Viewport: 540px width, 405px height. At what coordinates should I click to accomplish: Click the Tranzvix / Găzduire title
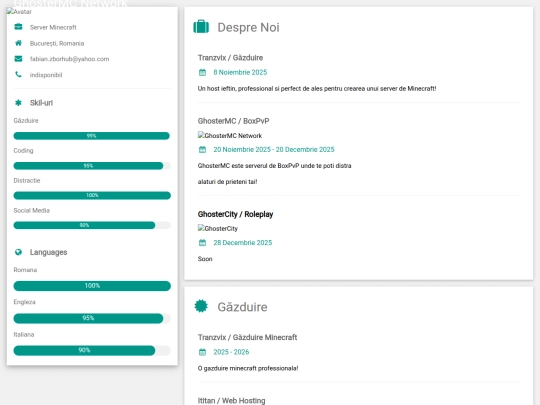click(230, 58)
